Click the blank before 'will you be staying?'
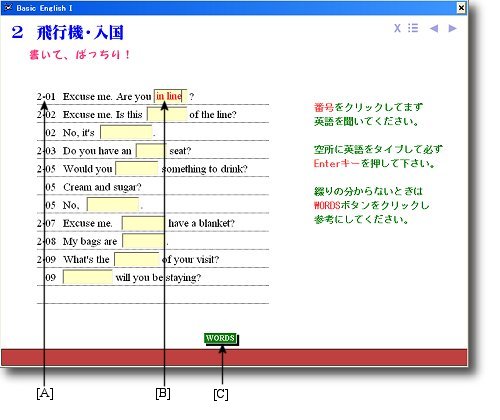The image size is (500, 420). [x=88, y=277]
